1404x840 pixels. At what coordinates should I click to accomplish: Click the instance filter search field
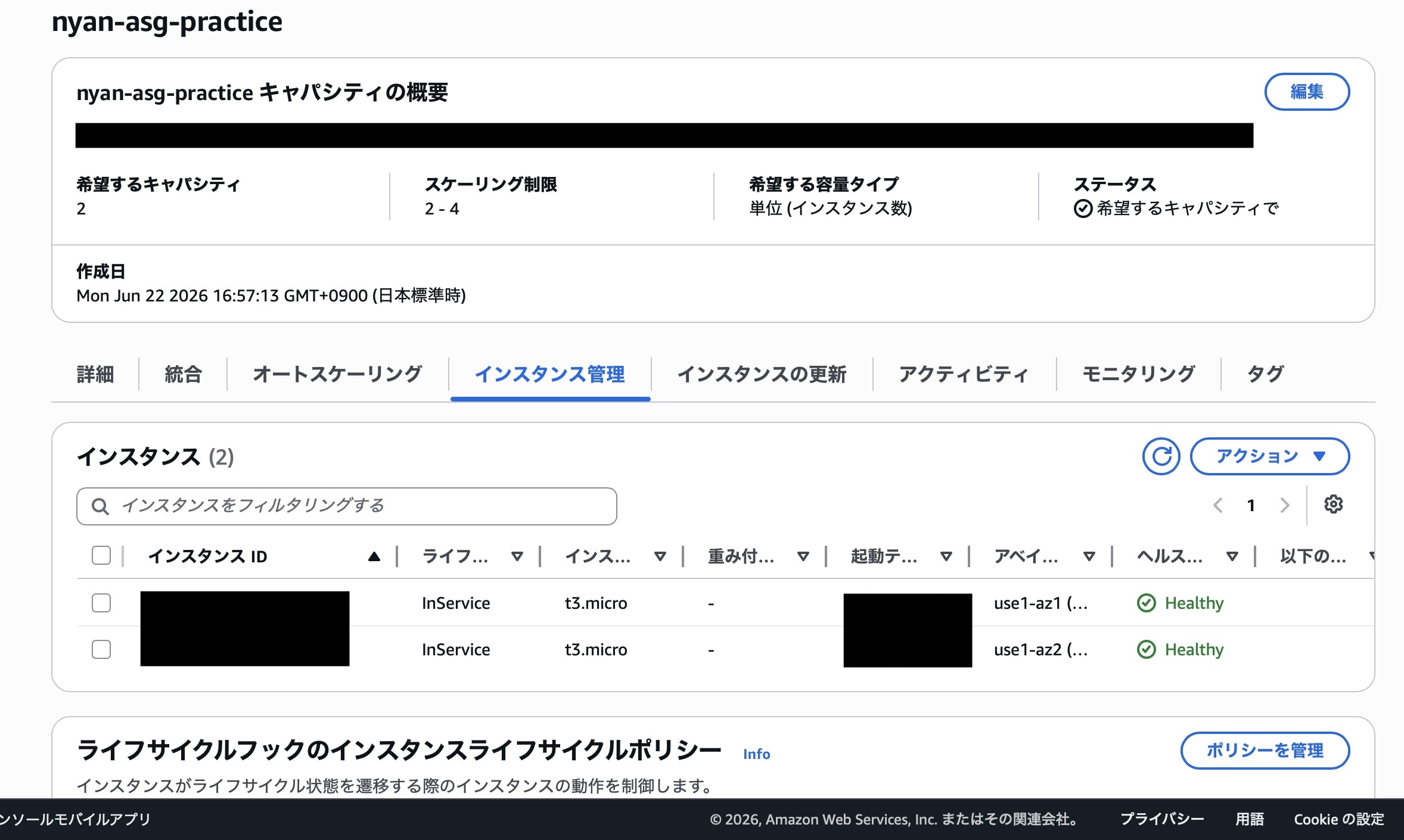pos(347,506)
